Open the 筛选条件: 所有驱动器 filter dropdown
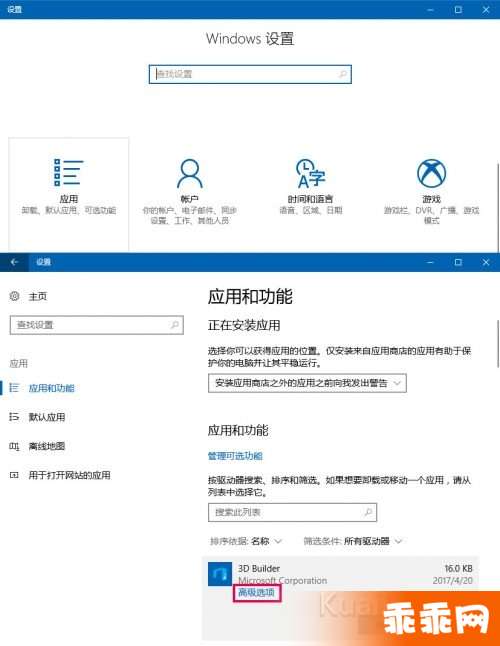This screenshot has height=646, width=500. click(353, 541)
